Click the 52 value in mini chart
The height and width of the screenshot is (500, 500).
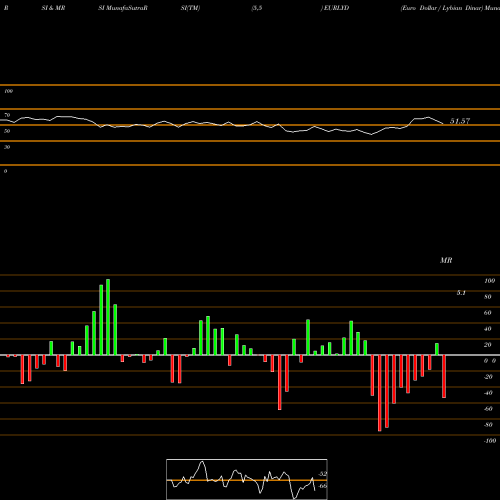click(323, 474)
